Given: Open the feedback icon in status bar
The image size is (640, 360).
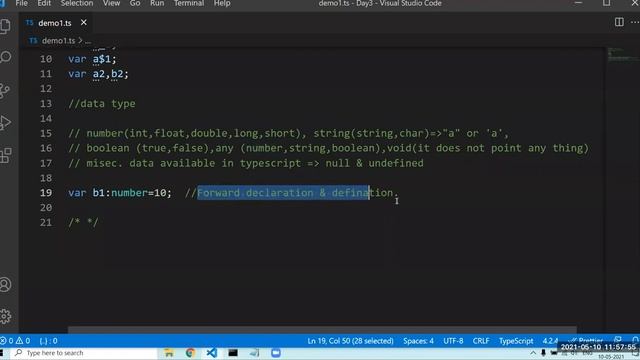Looking at the screenshot, I should point(618,340).
